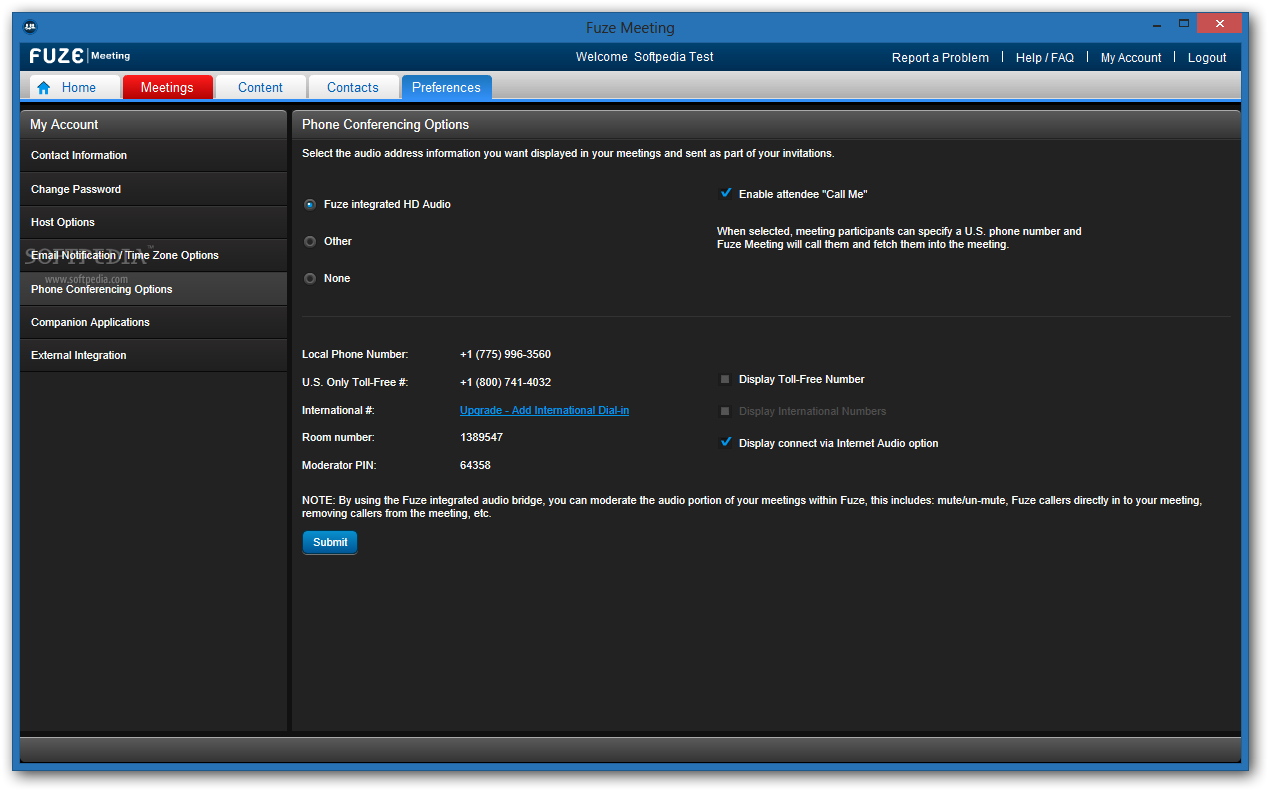1269x791 pixels.
Task: Open Contact Information in My Account
Action: pyautogui.click(x=154, y=155)
